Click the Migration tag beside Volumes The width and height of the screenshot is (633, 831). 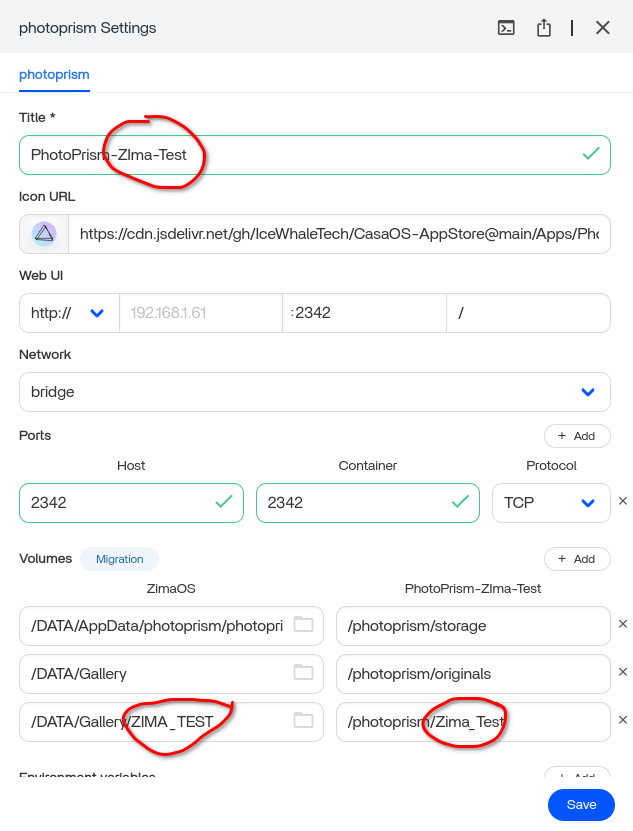point(119,559)
